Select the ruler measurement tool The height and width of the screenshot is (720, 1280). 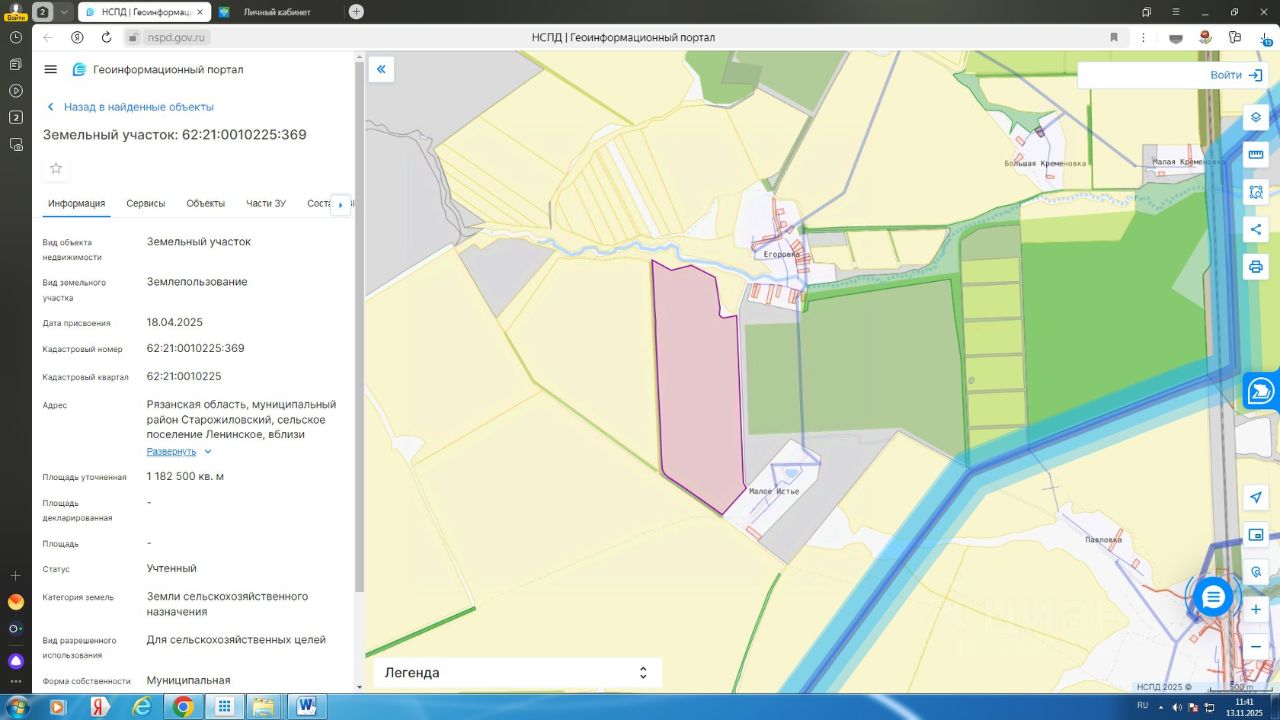[x=1256, y=155]
